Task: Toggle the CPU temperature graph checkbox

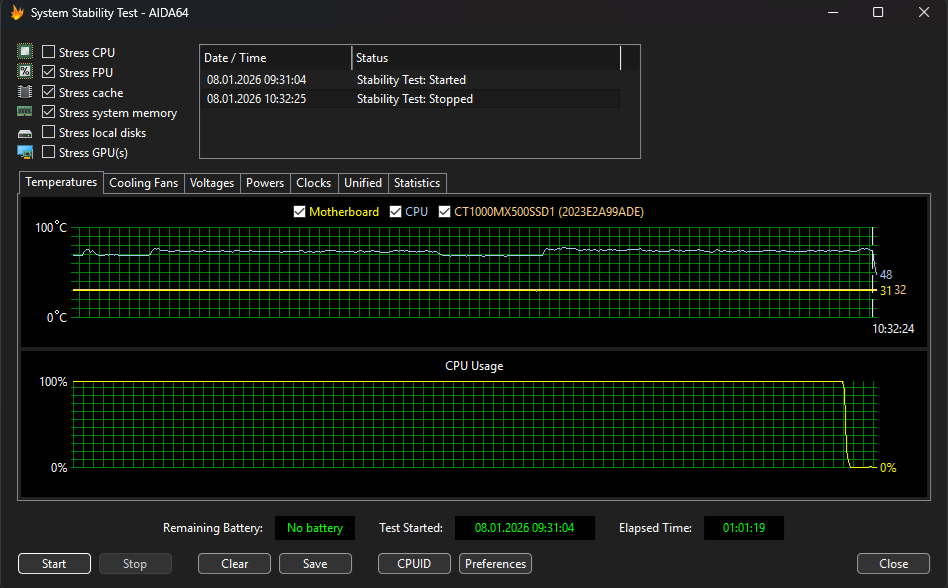Action: [395, 212]
